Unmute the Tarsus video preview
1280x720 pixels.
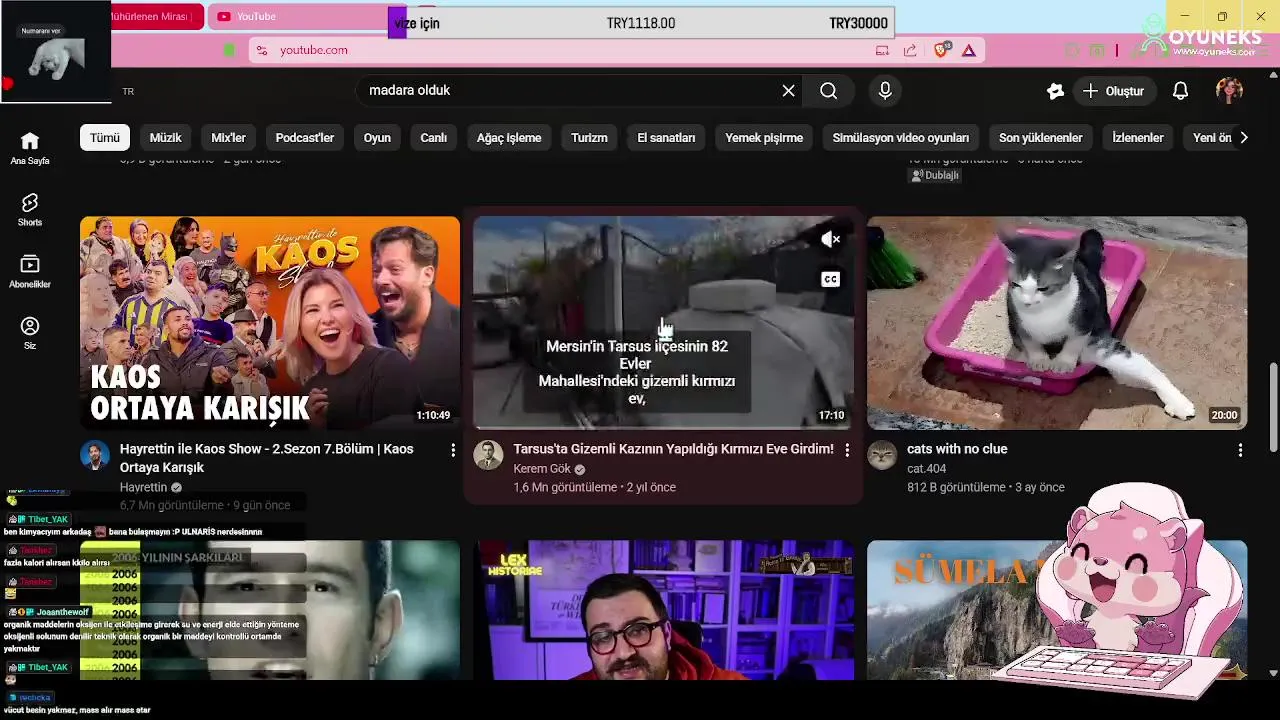pyautogui.click(x=830, y=240)
